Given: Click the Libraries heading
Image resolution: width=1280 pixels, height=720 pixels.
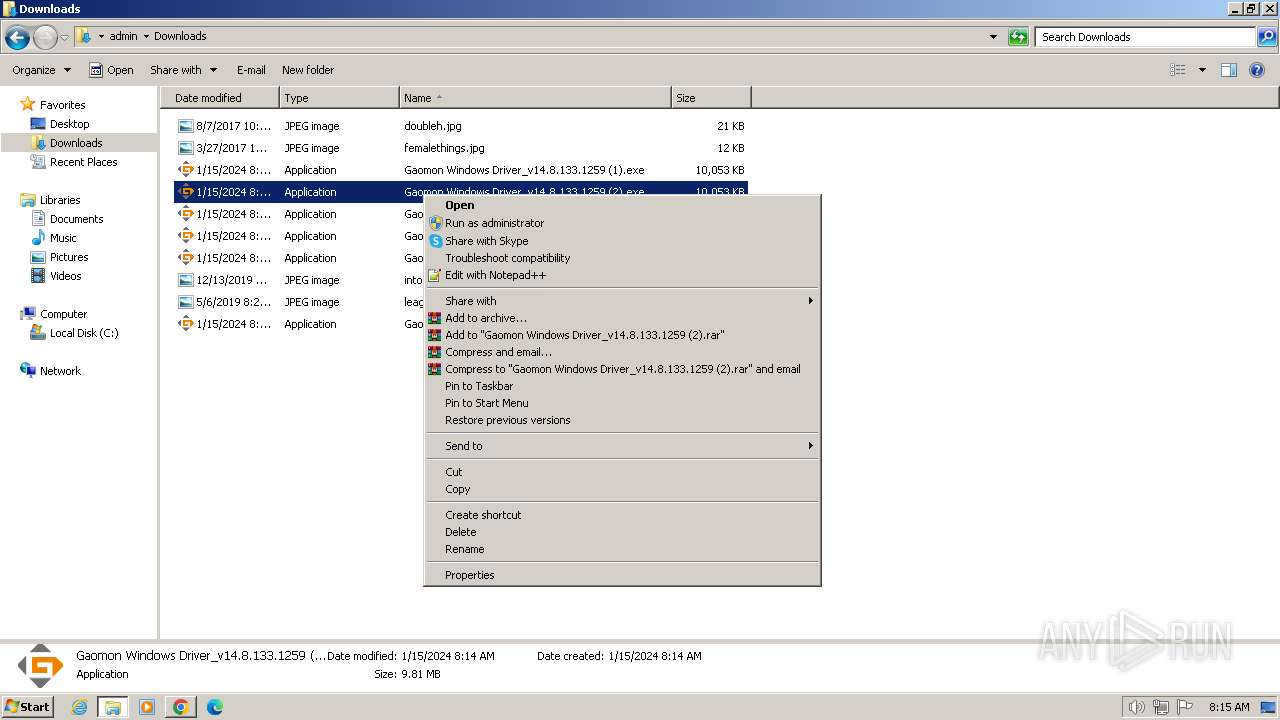Looking at the screenshot, I should coord(60,200).
